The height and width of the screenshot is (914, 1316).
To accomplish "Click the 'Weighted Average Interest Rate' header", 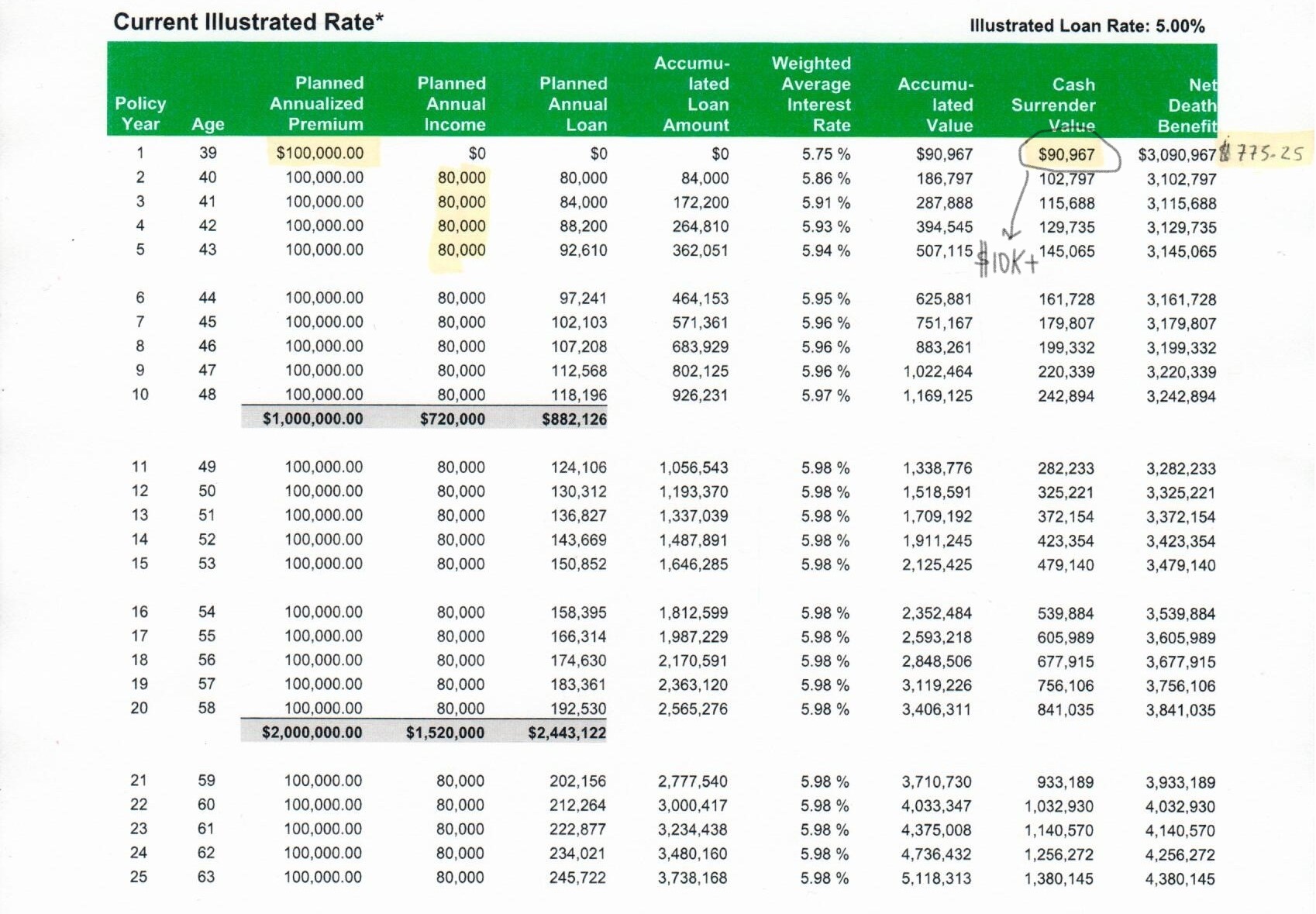I will 813,95.
